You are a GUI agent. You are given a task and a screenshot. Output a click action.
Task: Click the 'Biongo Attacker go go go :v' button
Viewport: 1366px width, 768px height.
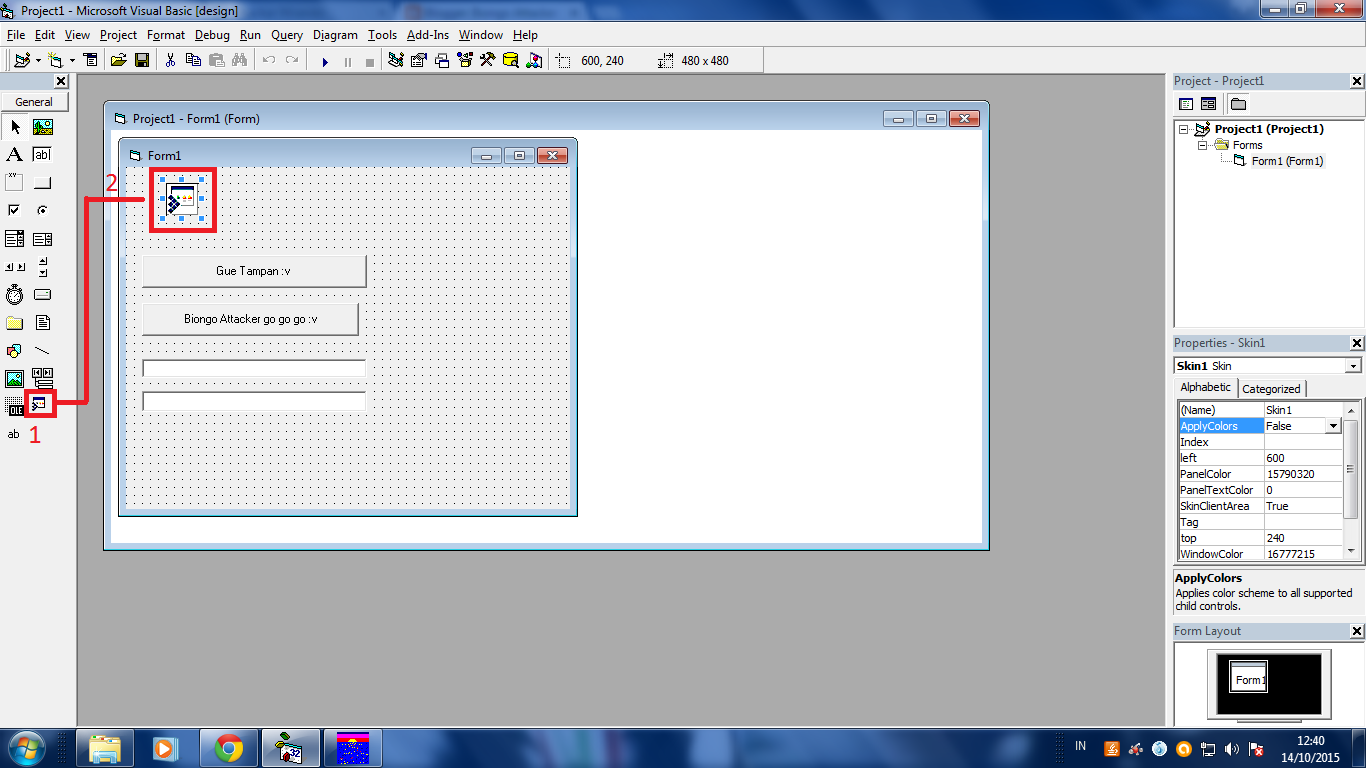pos(250,318)
